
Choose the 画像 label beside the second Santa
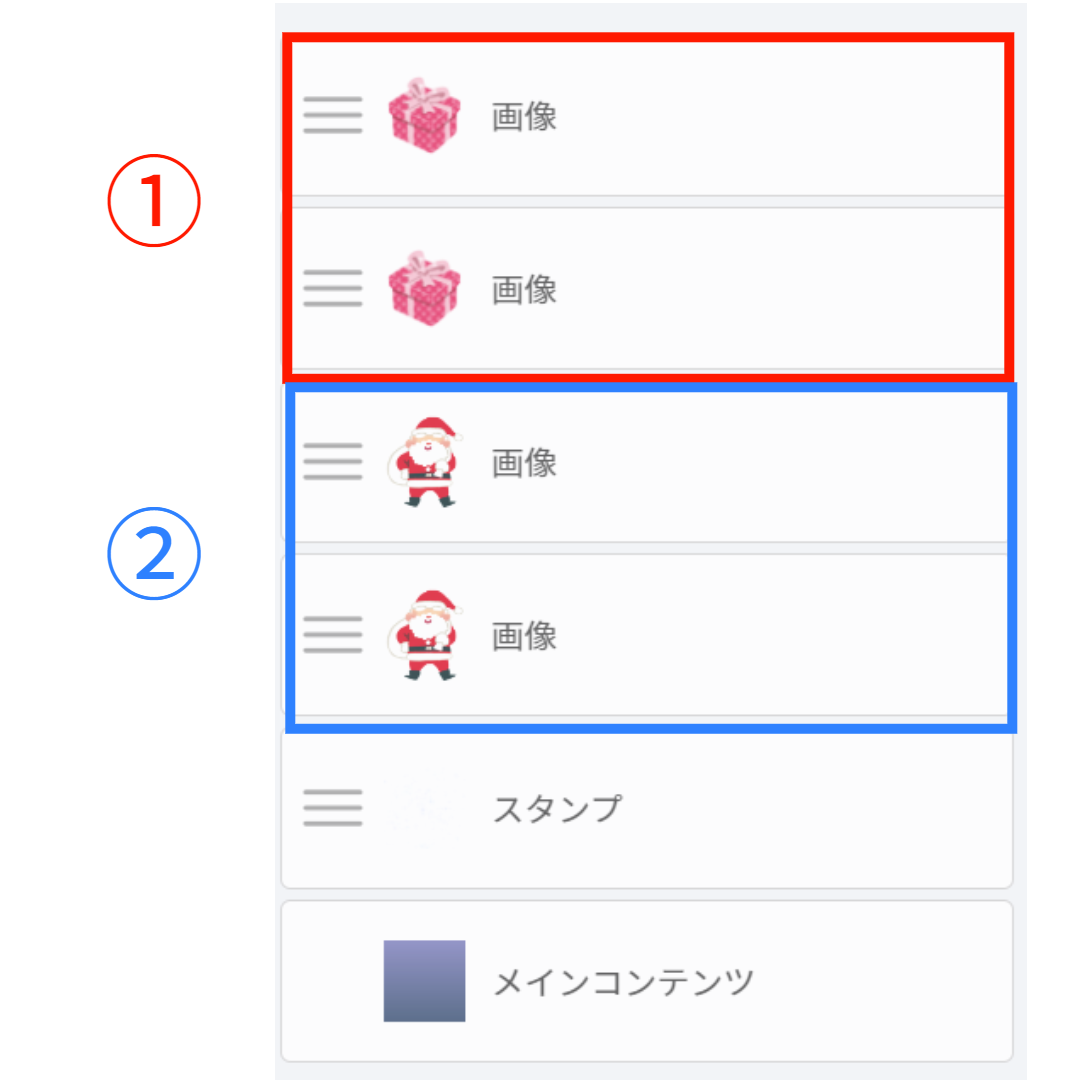click(524, 636)
